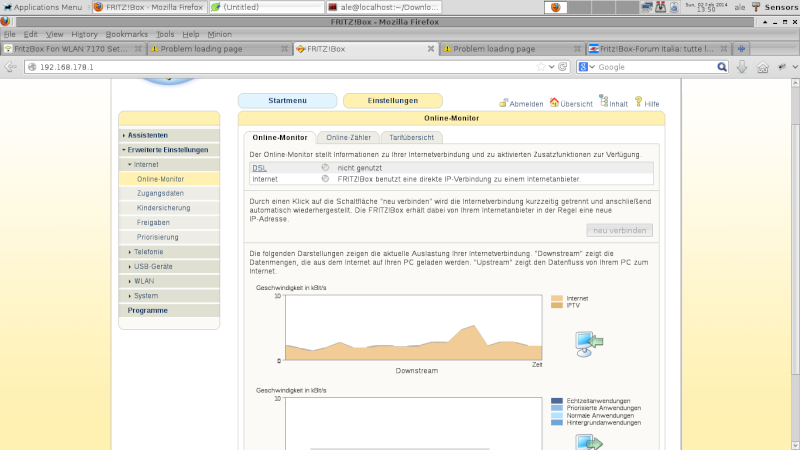Open the Applications Menu
Image resolution: width=800 pixels, height=450 pixels.
point(43,7)
